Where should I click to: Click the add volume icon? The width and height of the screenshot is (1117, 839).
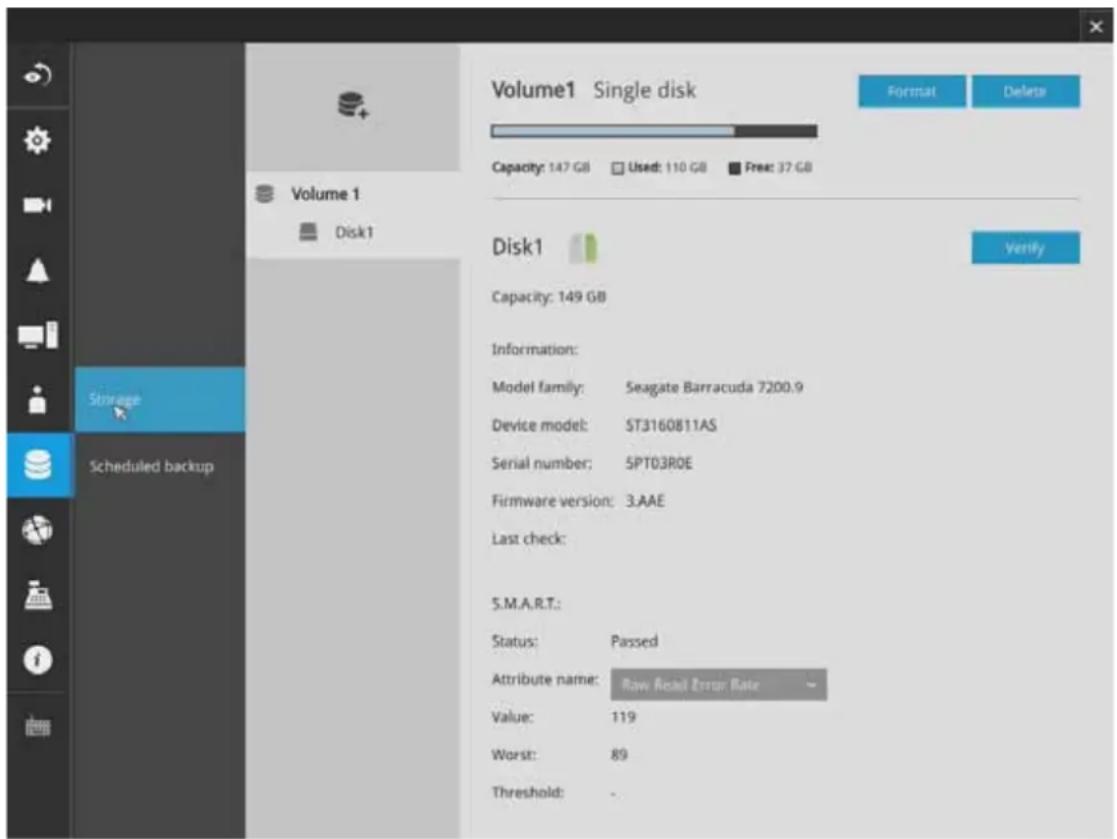tap(353, 105)
